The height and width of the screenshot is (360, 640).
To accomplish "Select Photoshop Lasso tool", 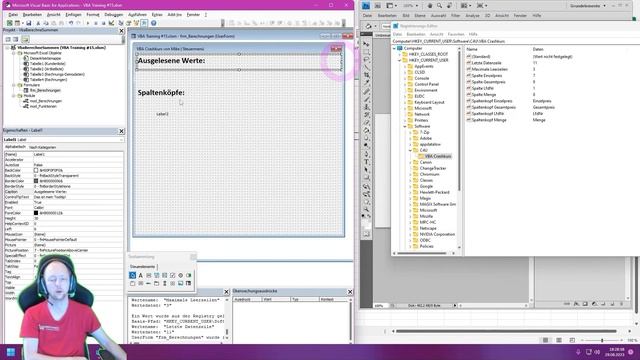I will pyautogui.click(x=367, y=60).
